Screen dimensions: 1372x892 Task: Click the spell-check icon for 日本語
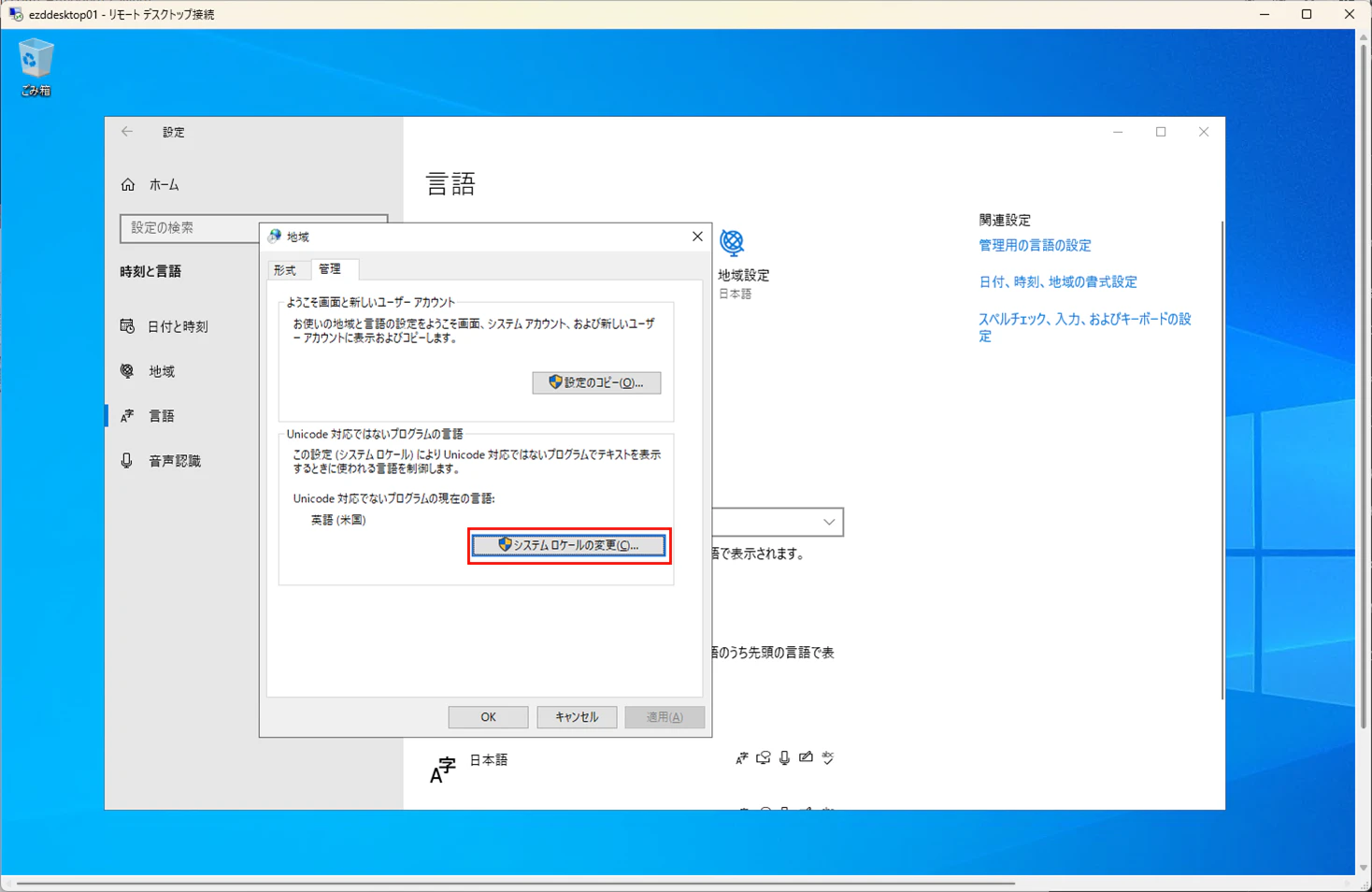click(x=828, y=758)
